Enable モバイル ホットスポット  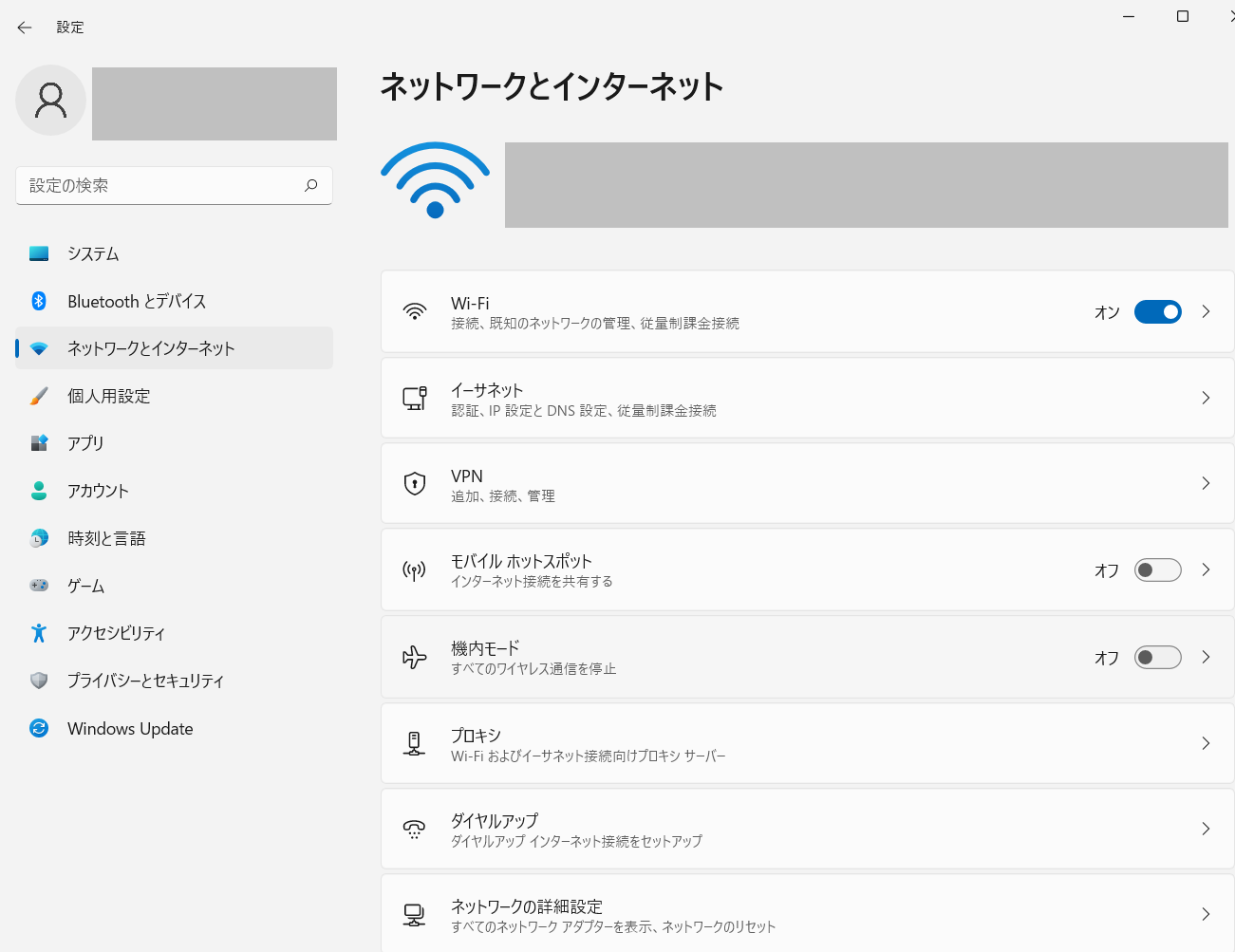[1157, 569]
